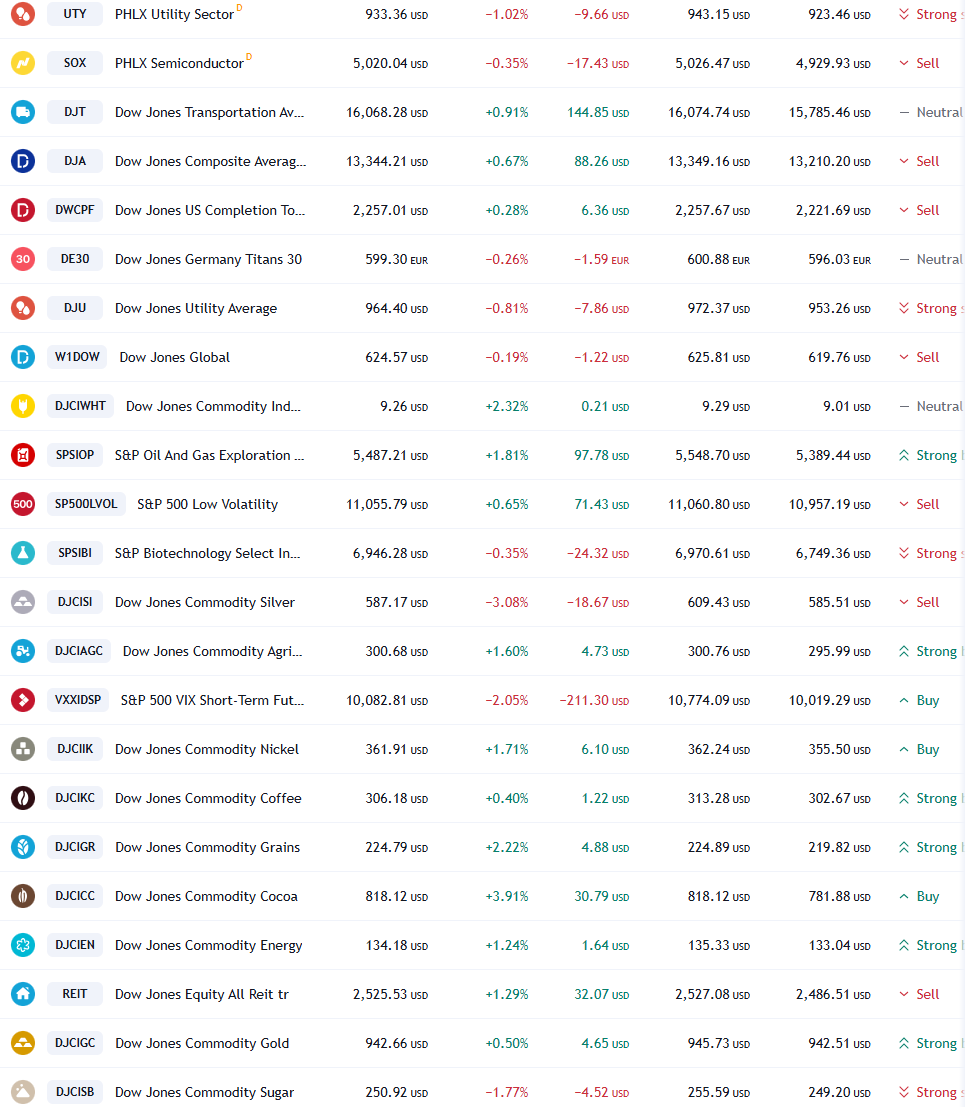Screen dimensions: 965x1107
Task: Open the SP500LVOL ticker badge
Action: [86, 504]
